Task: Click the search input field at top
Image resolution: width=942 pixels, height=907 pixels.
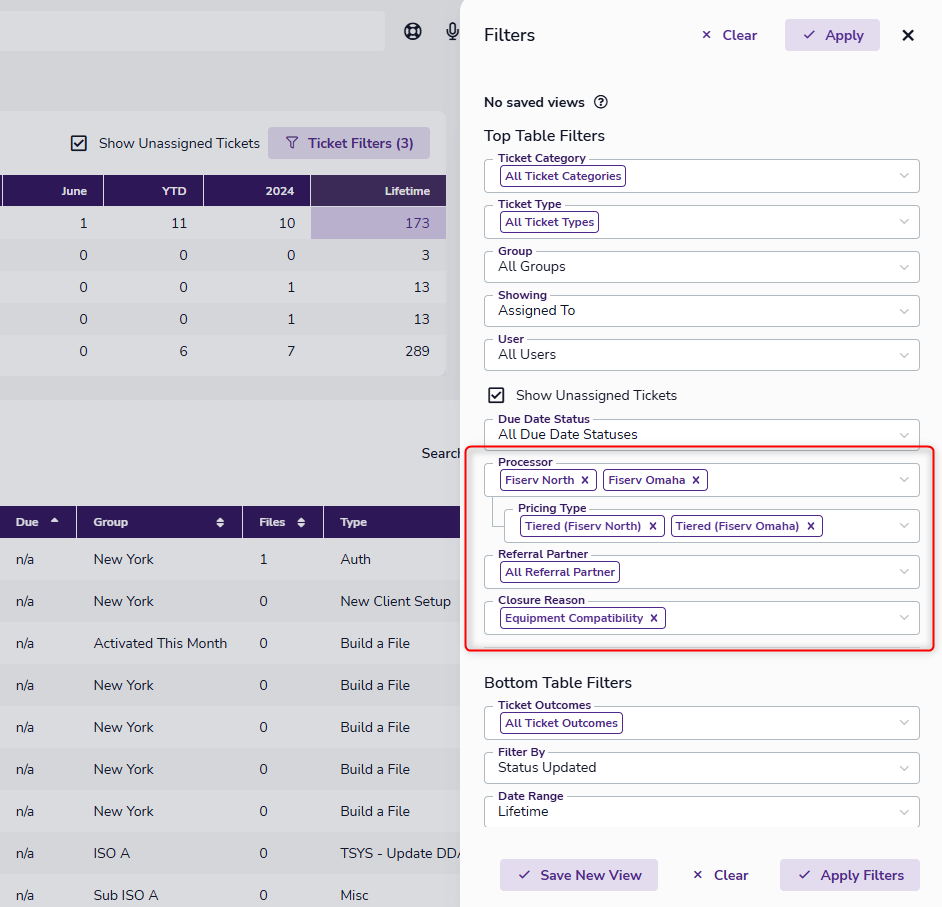Action: click(192, 31)
